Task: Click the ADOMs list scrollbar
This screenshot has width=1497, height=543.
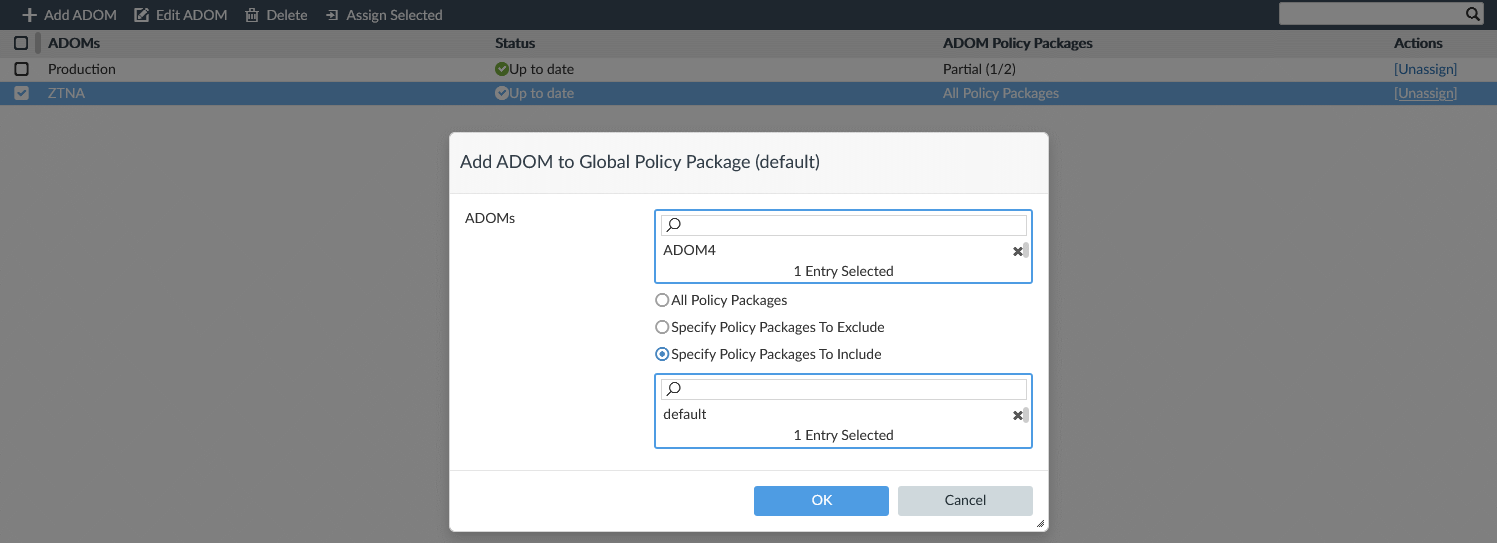Action: [1026, 250]
